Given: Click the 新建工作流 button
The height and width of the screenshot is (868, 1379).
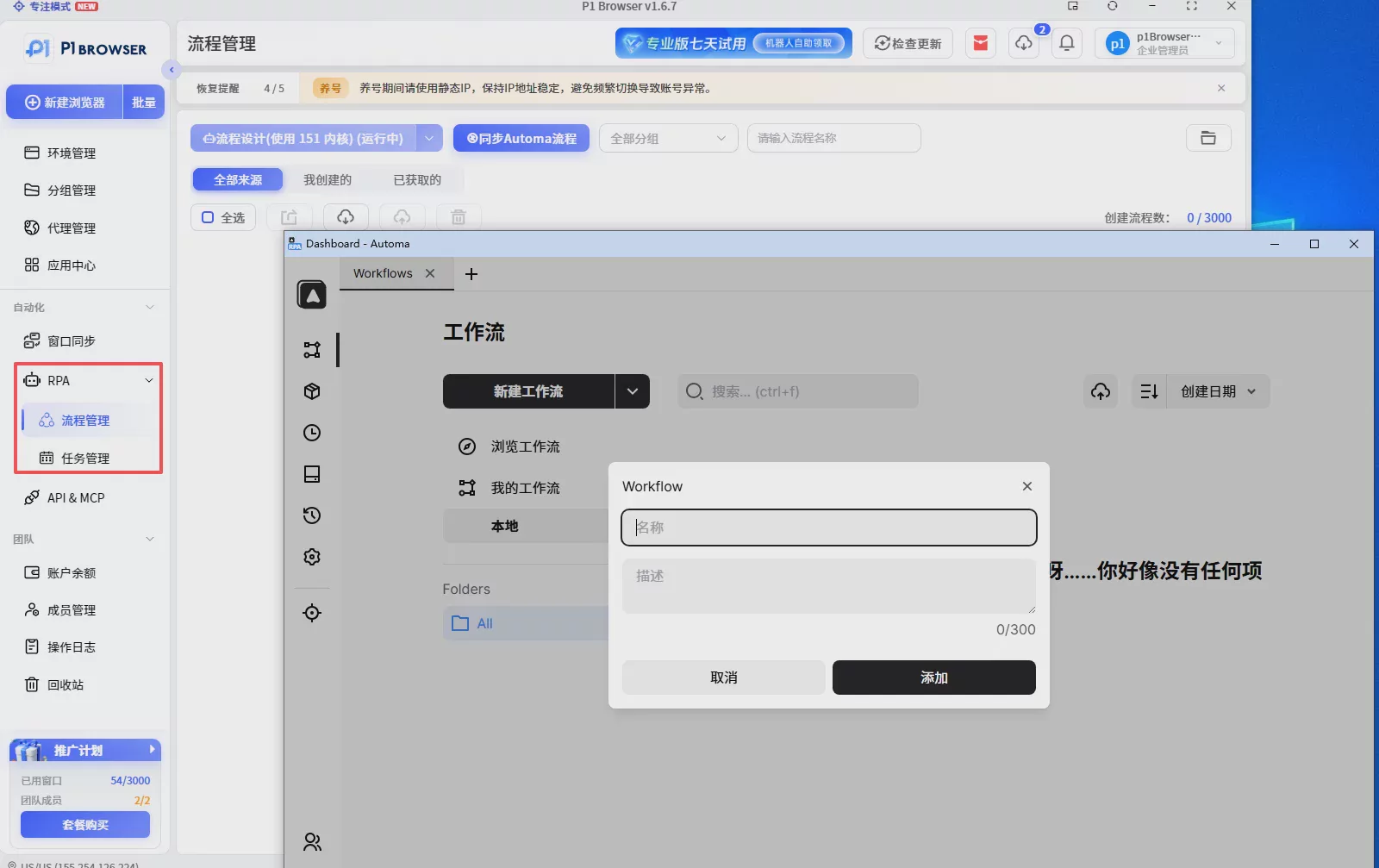Looking at the screenshot, I should pos(528,391).
